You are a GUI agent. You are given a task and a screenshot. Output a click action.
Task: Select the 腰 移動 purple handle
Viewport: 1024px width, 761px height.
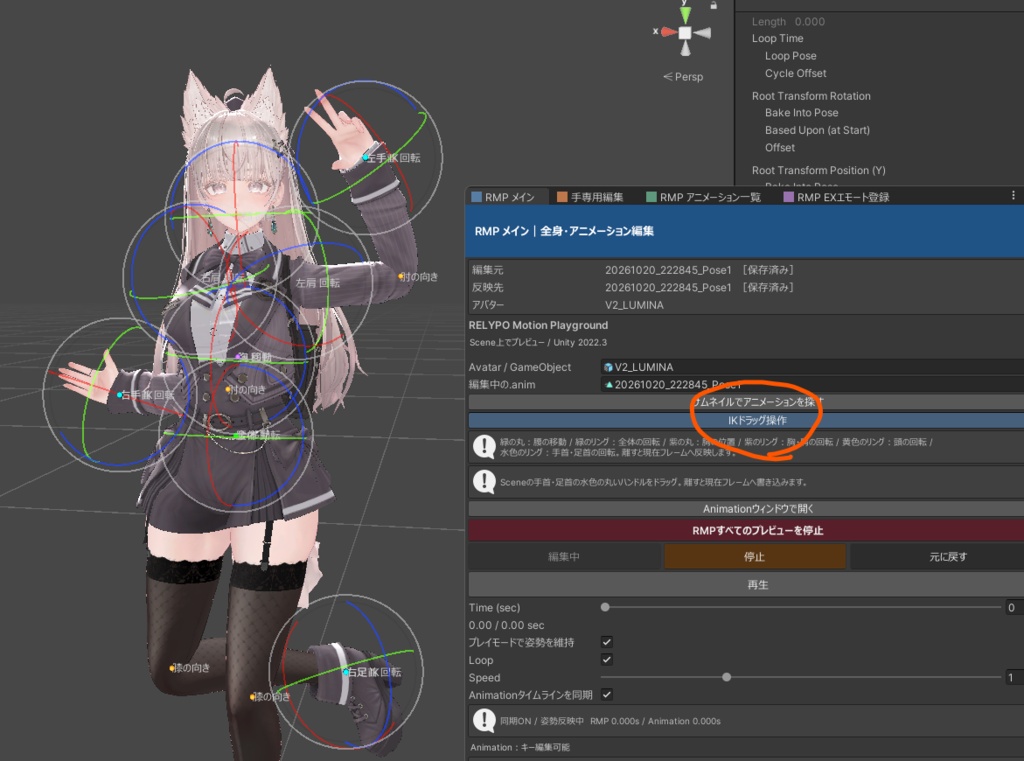pos(238,357)
